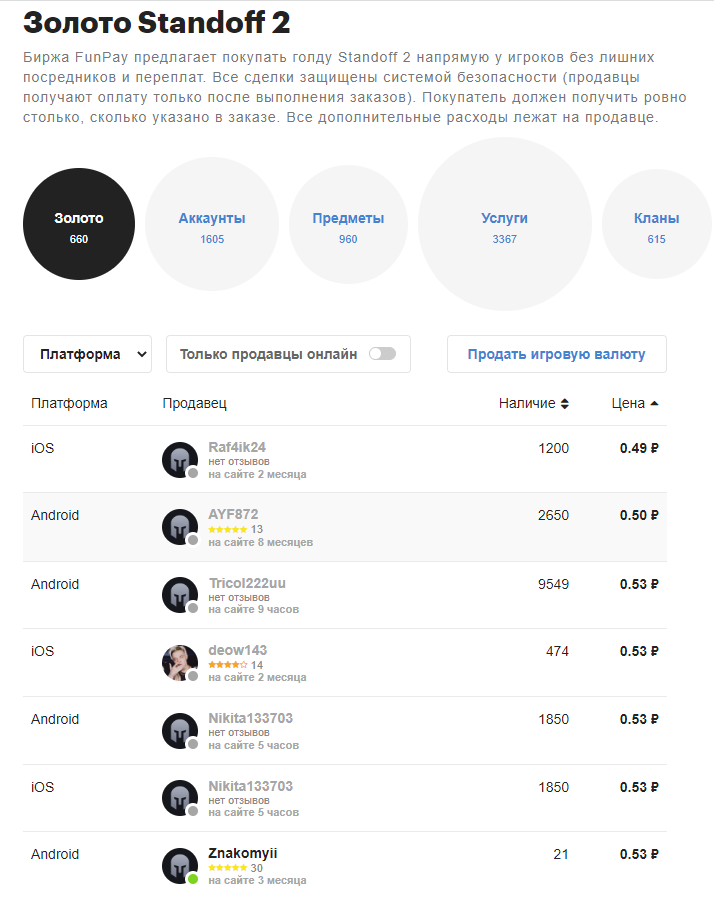This screenshot has height=899, width=714.
Task: Click Android platform in Znakomyii row
Action: [x=55, y=854]
